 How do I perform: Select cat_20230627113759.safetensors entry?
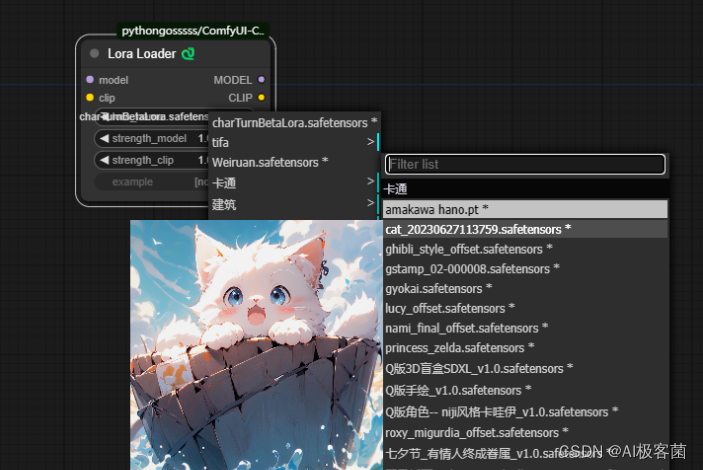[525, 229]
